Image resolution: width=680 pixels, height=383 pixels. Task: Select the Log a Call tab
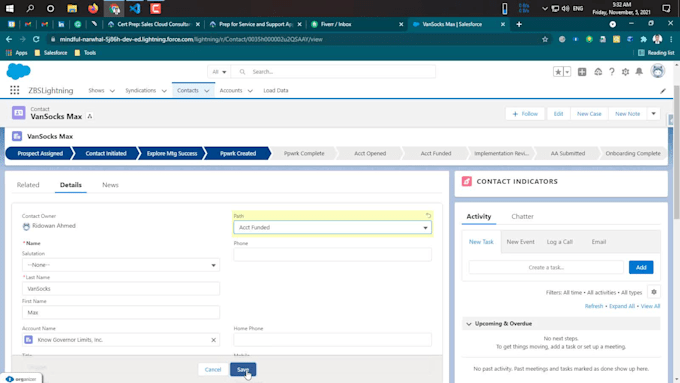pyautogui.click(x=559, y=242)
